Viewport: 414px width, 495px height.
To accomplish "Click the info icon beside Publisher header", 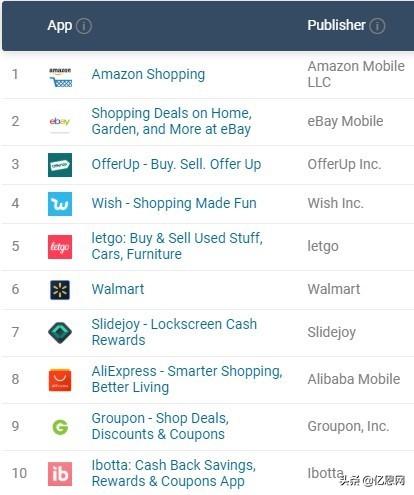I will 377,26.
